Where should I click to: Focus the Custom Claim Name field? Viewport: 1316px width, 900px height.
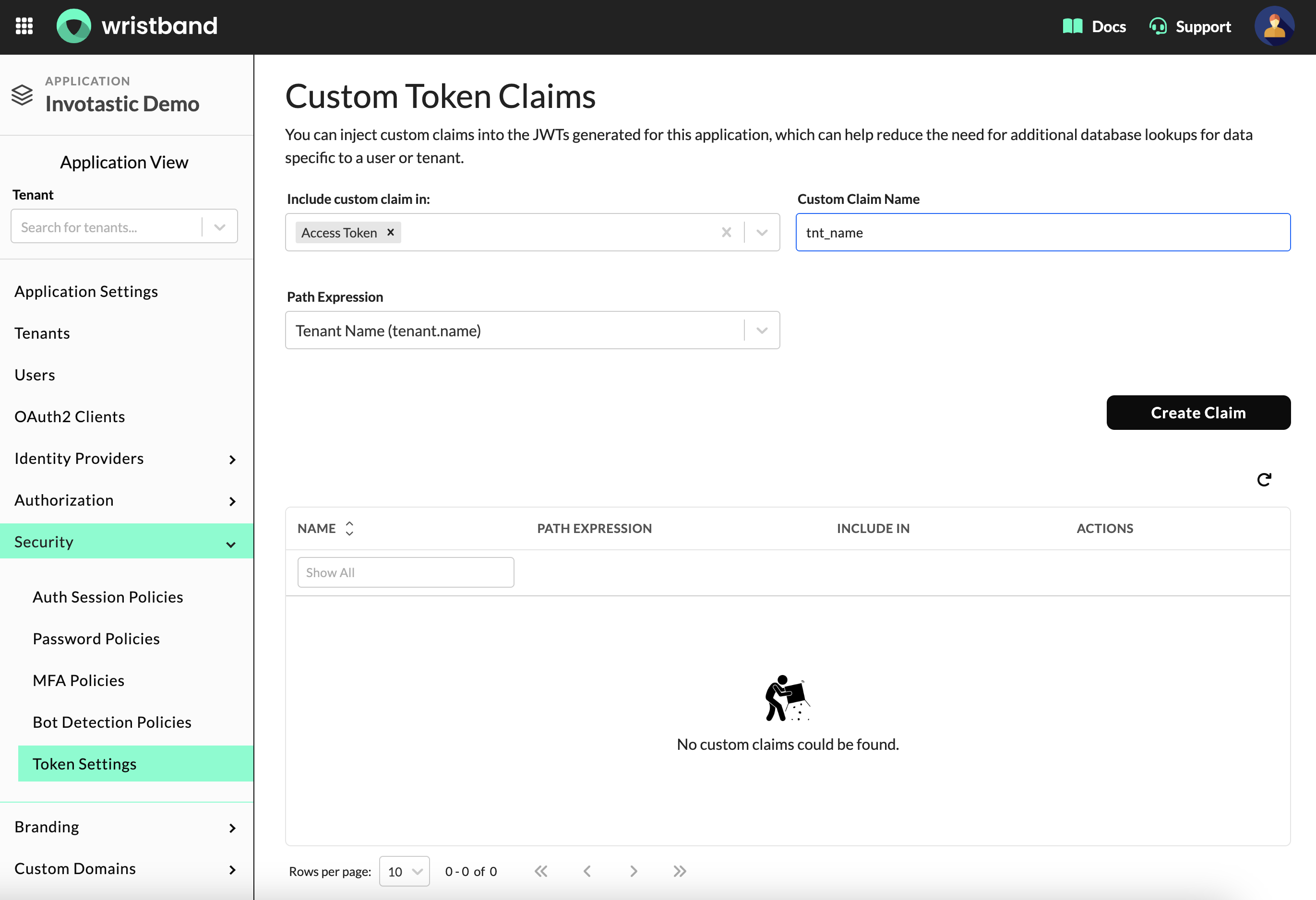coord(1043,232)
